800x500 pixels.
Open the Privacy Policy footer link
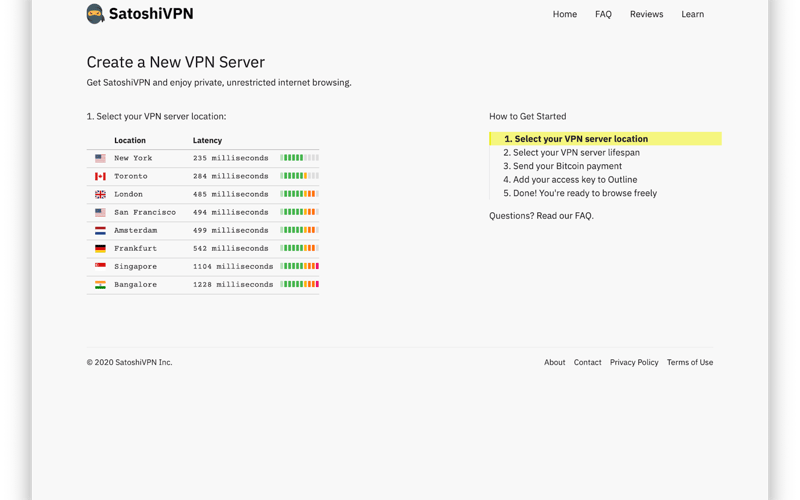634,362
